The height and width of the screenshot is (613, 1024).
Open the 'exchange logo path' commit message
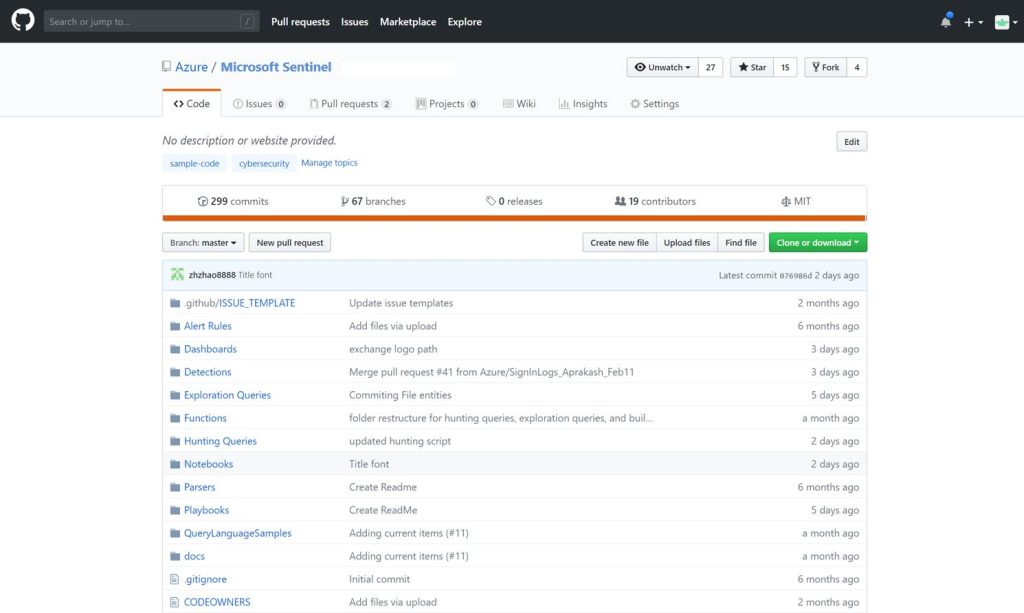393,349
